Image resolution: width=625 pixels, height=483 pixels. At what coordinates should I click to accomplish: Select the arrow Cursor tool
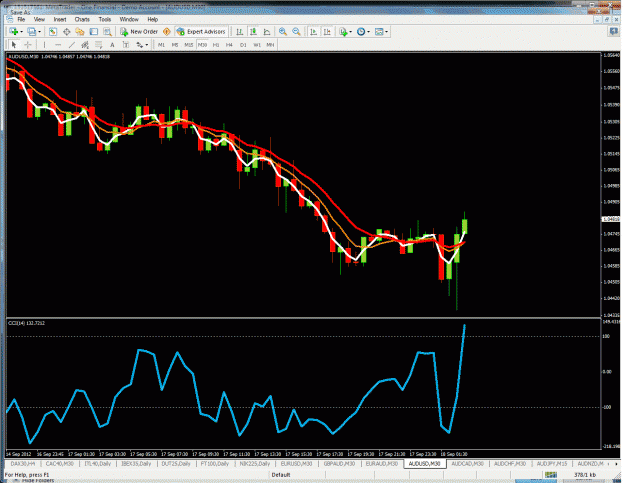[x=14, y=45]
